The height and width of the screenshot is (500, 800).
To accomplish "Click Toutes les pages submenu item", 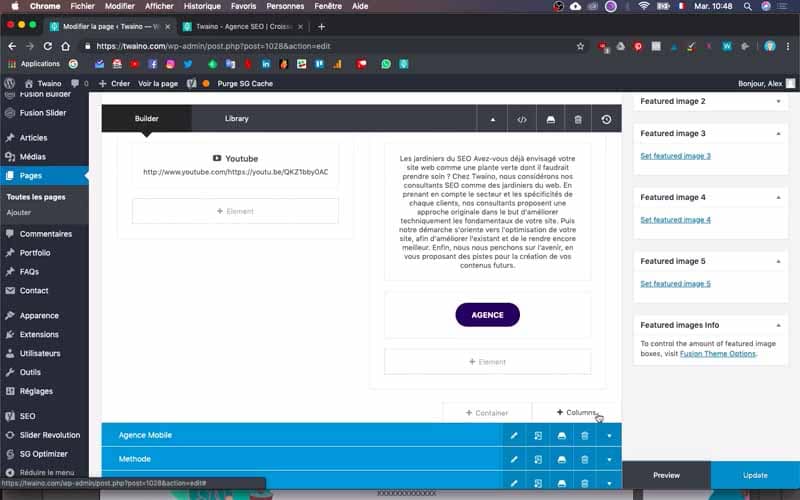I will click(36, 197).
